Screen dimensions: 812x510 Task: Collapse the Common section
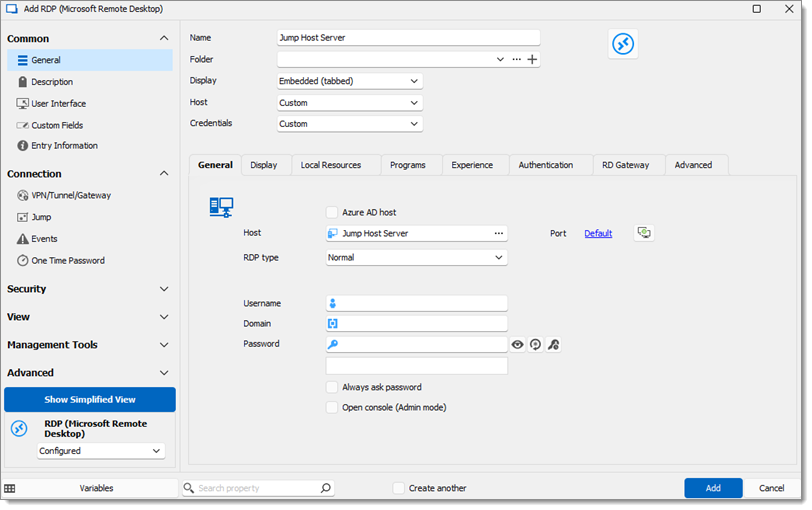pyautogui.click(x=164, y=38)
